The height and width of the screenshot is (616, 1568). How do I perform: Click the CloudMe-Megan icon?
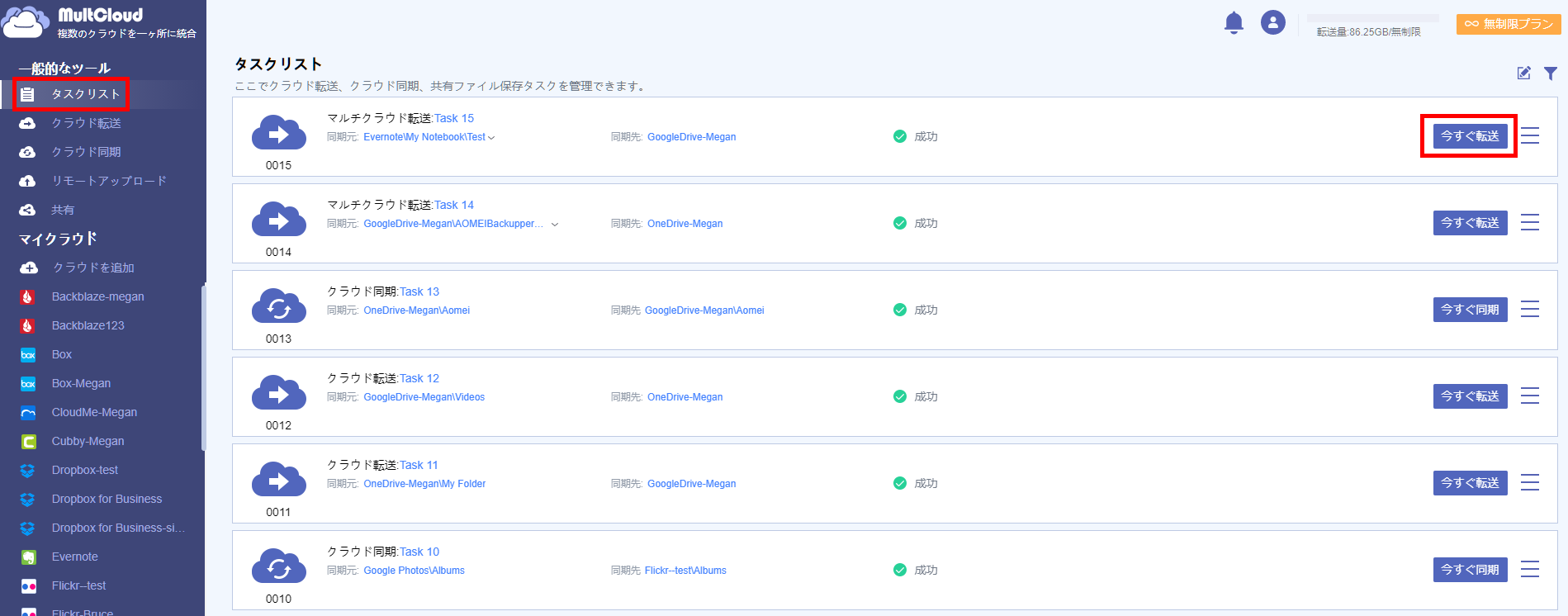28,413
